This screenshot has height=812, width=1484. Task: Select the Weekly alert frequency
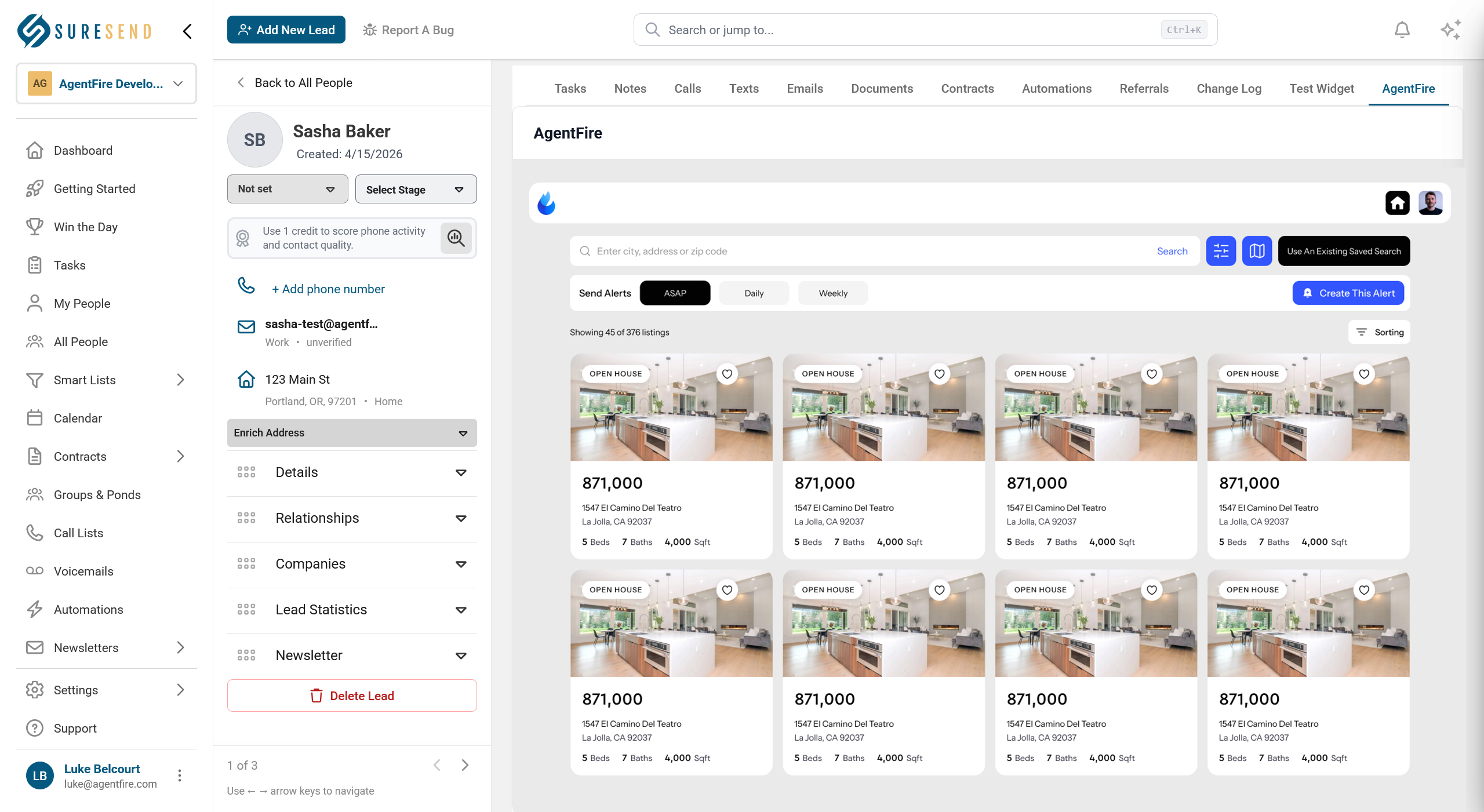pyautogui.click(x=832, y=293)
